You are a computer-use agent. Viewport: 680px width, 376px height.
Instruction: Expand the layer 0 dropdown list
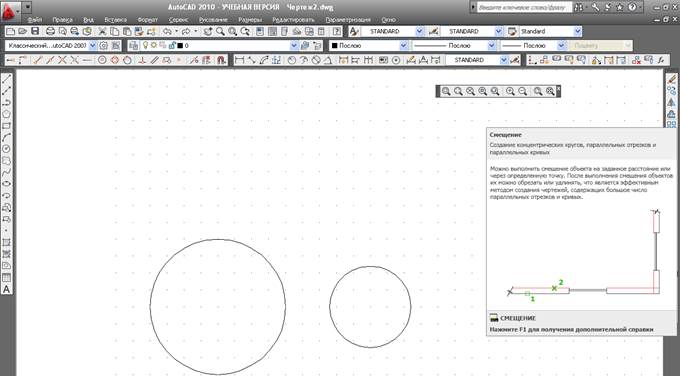[294, 45]
